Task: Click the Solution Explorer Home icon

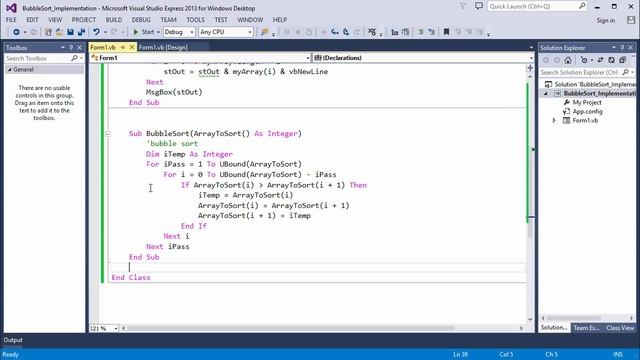Action: [x=568, y=60]
